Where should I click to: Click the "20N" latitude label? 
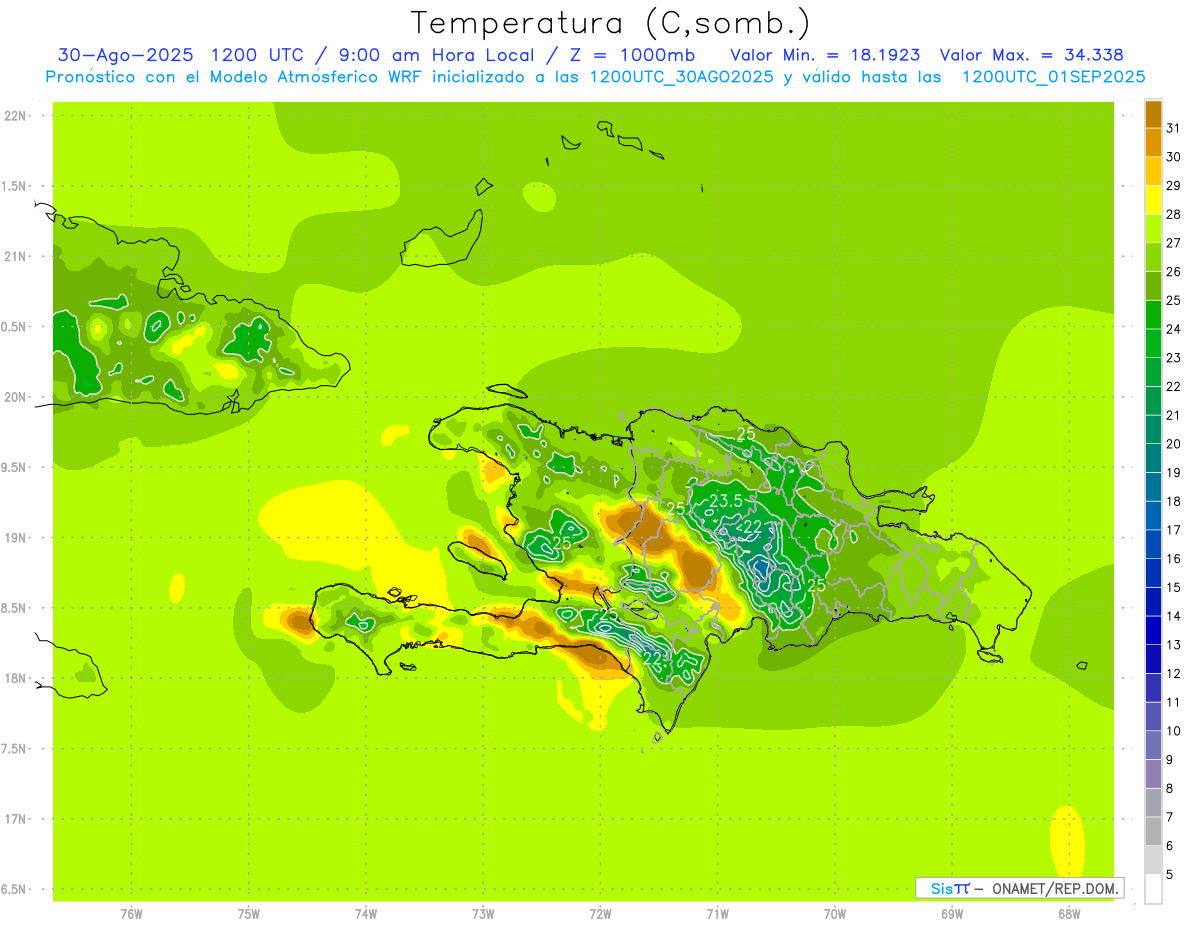(x=15, y=397)
